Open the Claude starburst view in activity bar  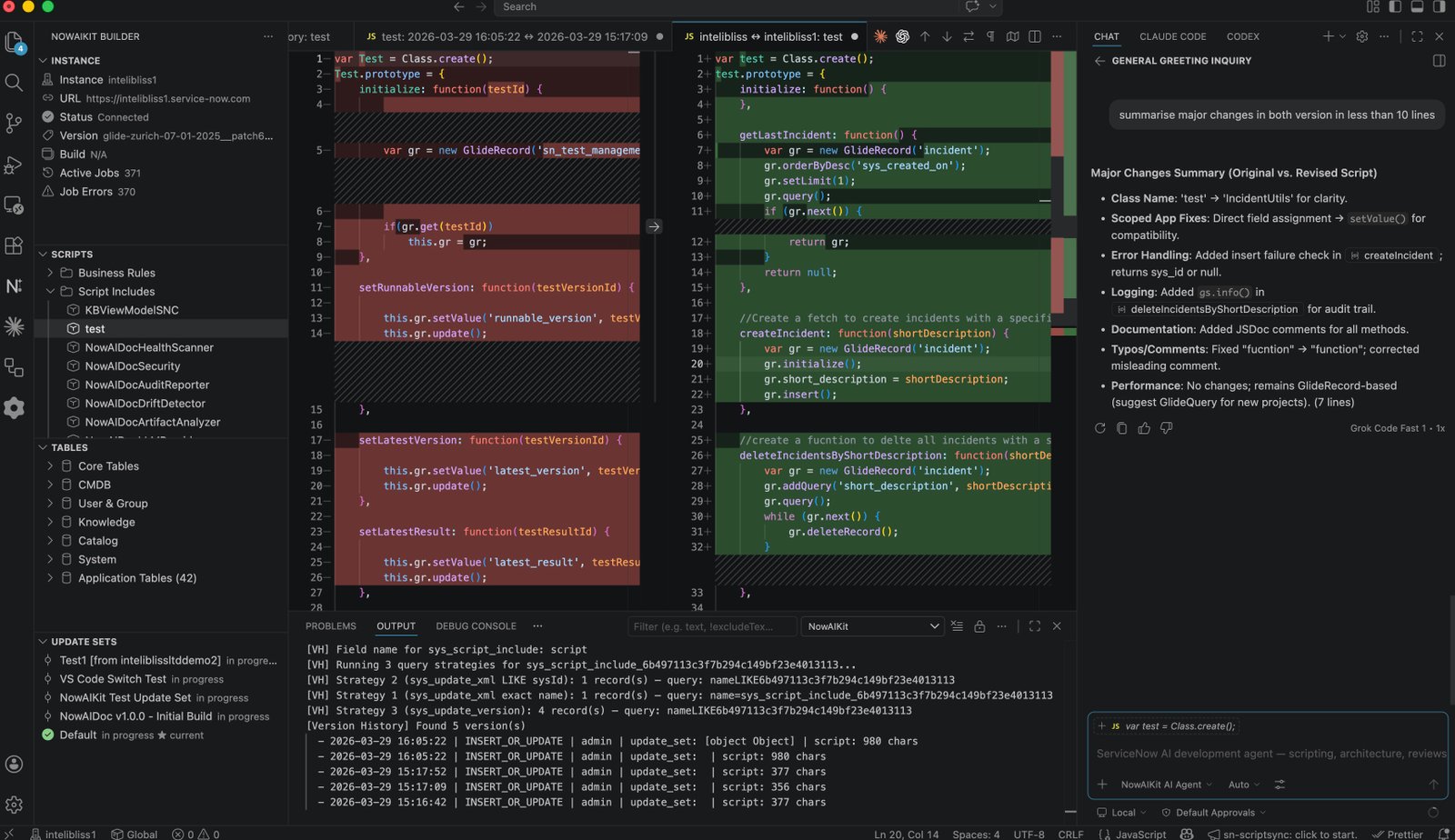point(14,326)
